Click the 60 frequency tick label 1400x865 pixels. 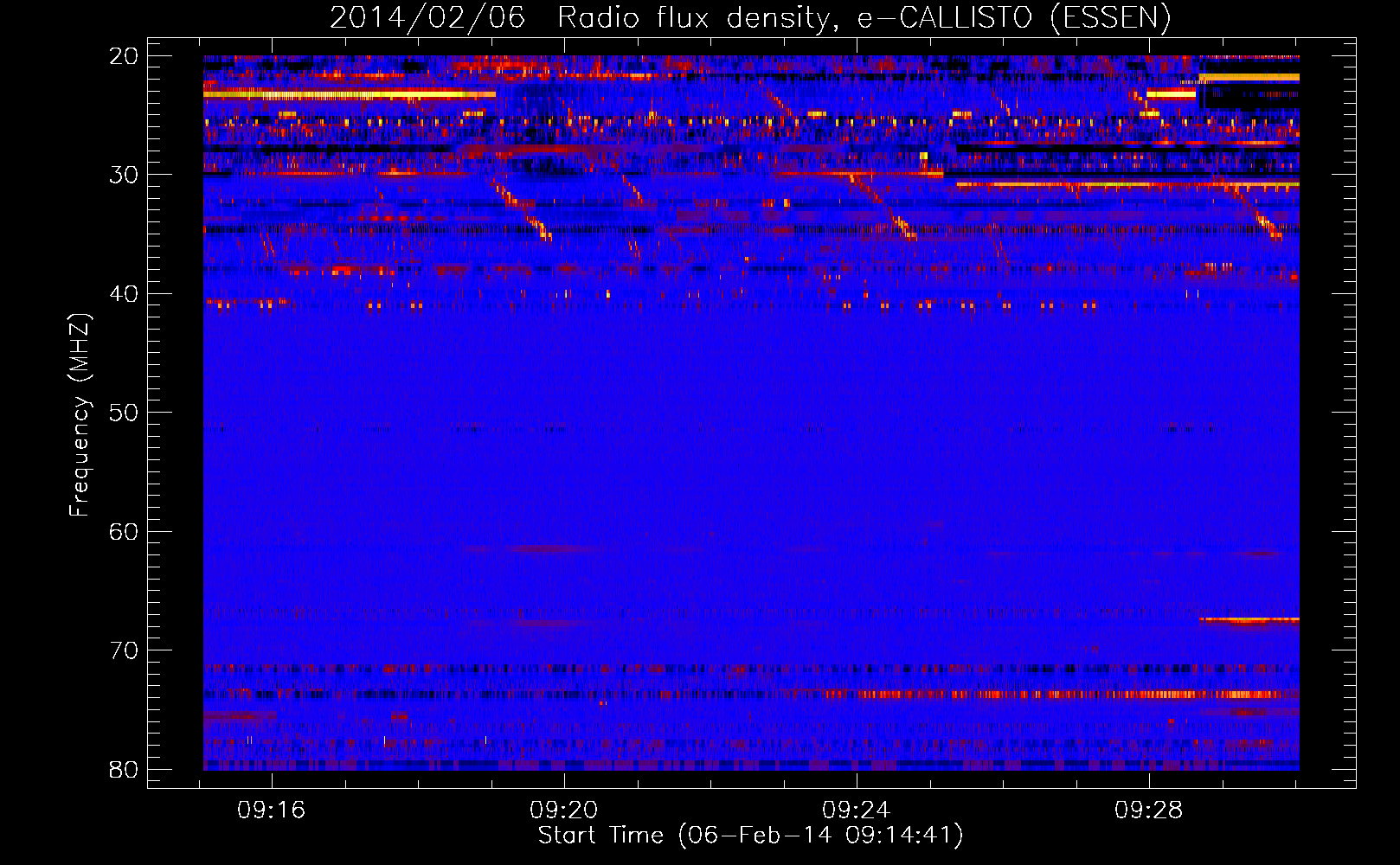click(x=124, y=531)
